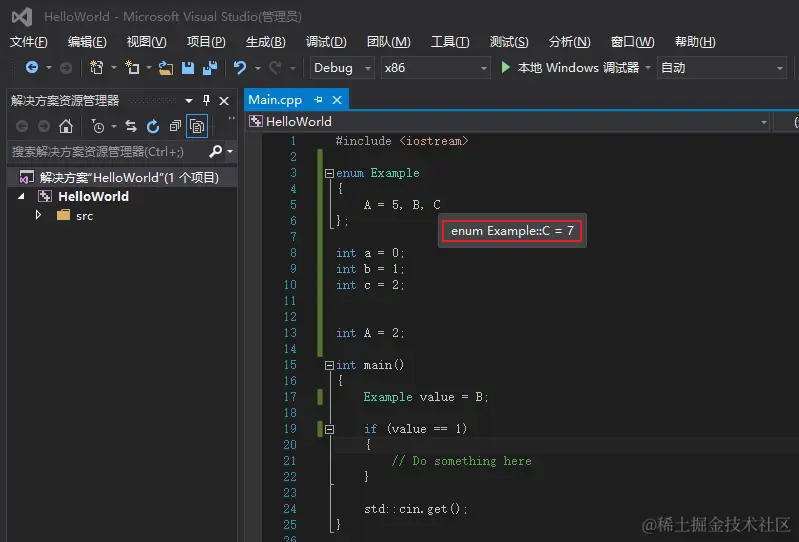This screenshot has height=542, width=799.
Task: Expand the src folder arrow
Action: pos(38,215)
